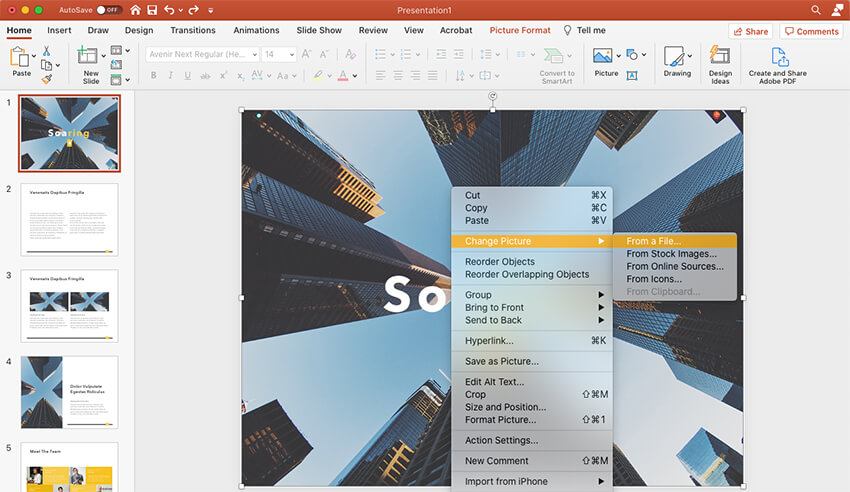
Task: Click Create and Share Adobe PDF
Action: [777, 65]
